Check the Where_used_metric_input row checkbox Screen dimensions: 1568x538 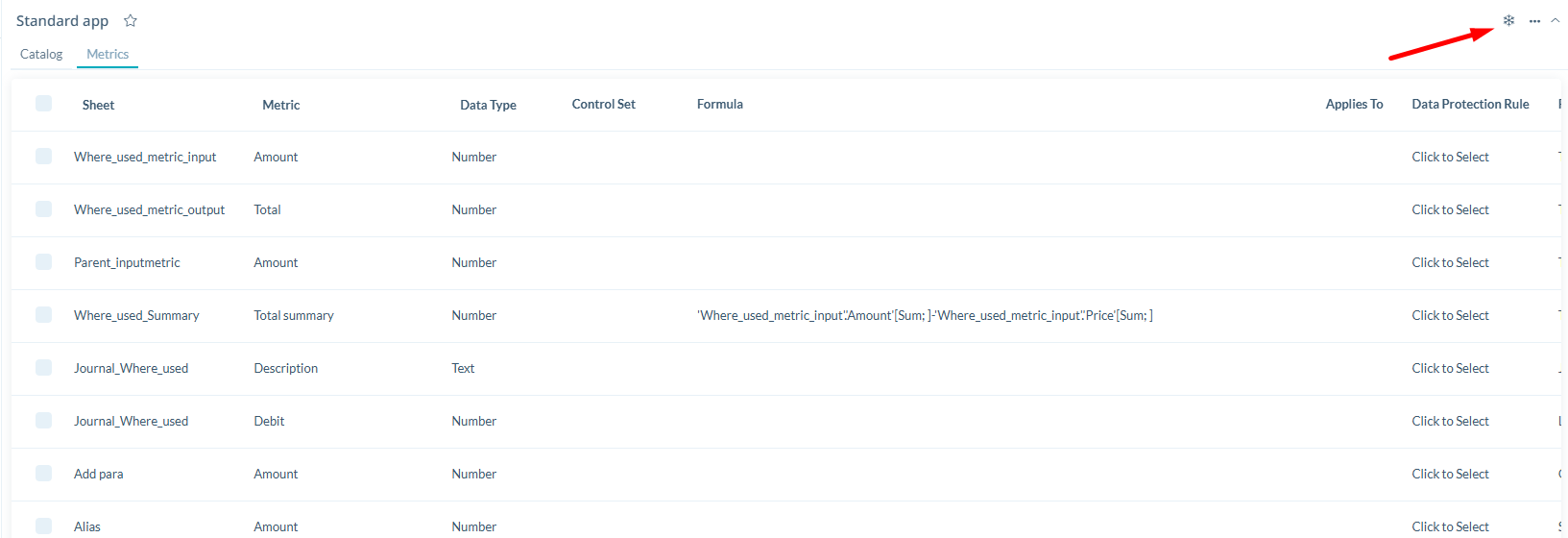click(x=44, y=157)
